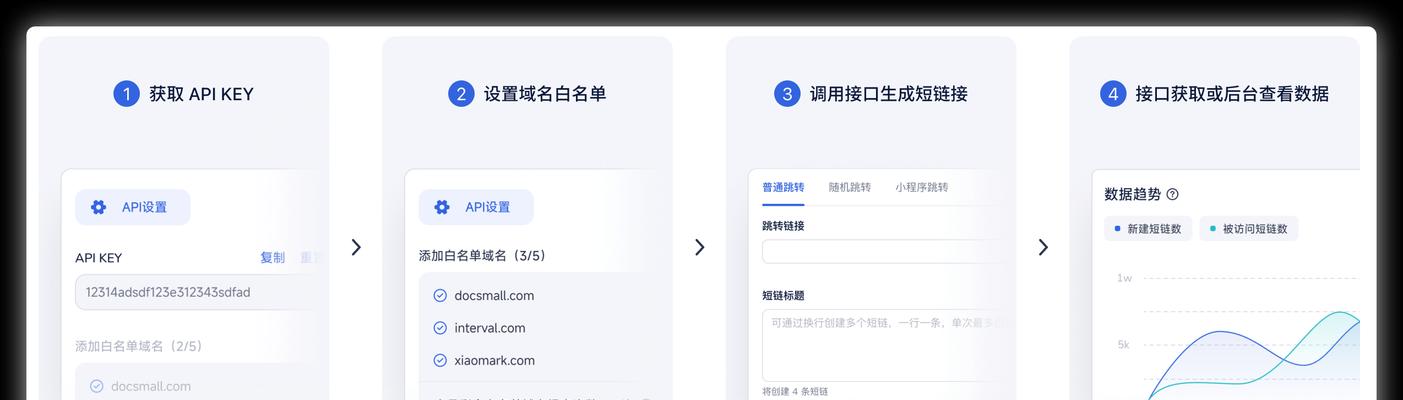Click the xiaomark.com domain entry
Viewport: 1403px width, 400px height.
coord(494,360)
